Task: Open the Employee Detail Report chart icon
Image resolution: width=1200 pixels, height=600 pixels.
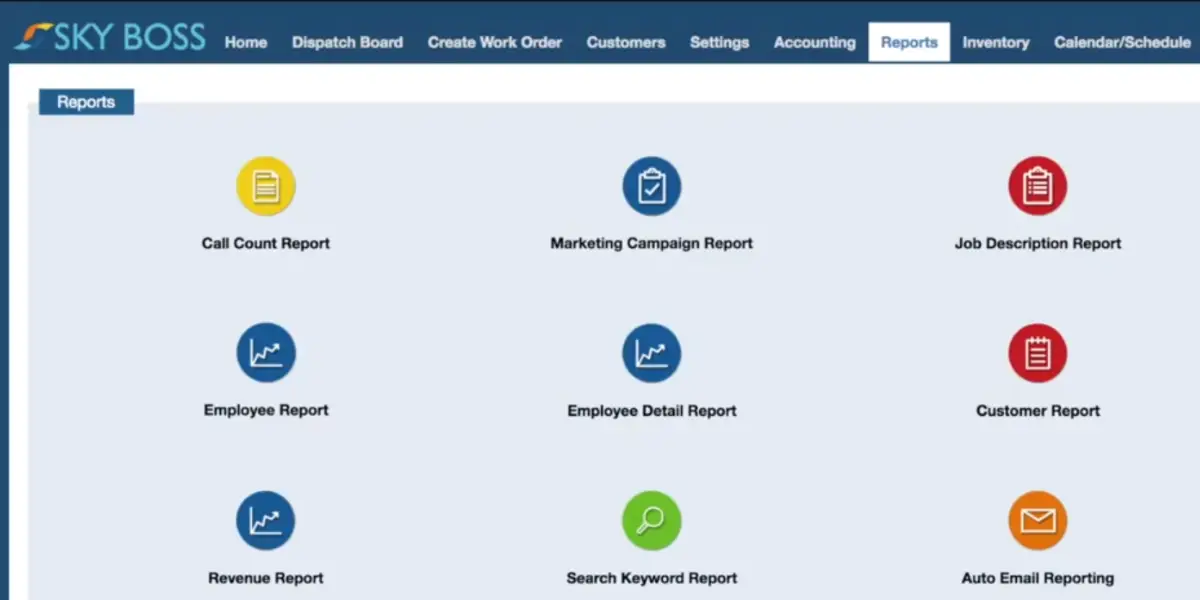Action: 652,353
